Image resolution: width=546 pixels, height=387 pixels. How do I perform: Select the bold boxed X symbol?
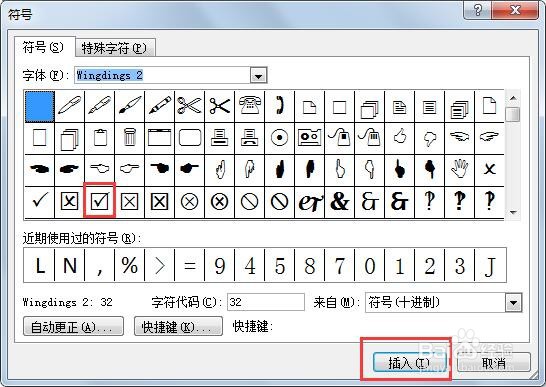click(x=159, y=202)
